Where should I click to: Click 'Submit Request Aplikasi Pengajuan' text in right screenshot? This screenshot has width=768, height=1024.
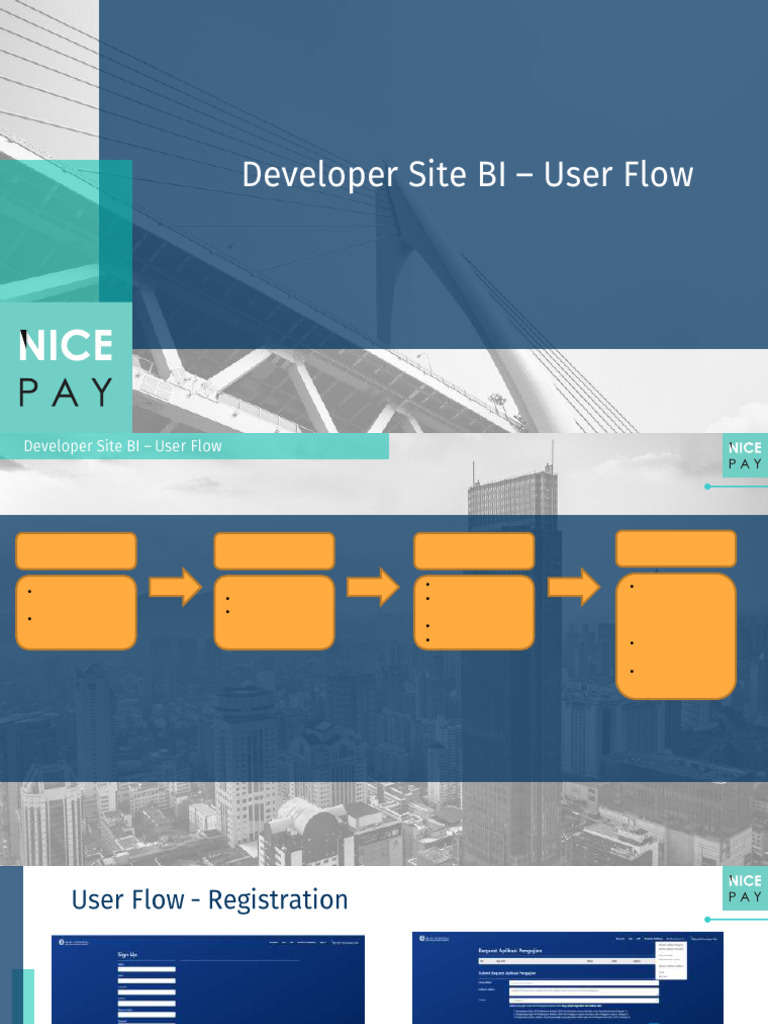click(x=507, y=973)
